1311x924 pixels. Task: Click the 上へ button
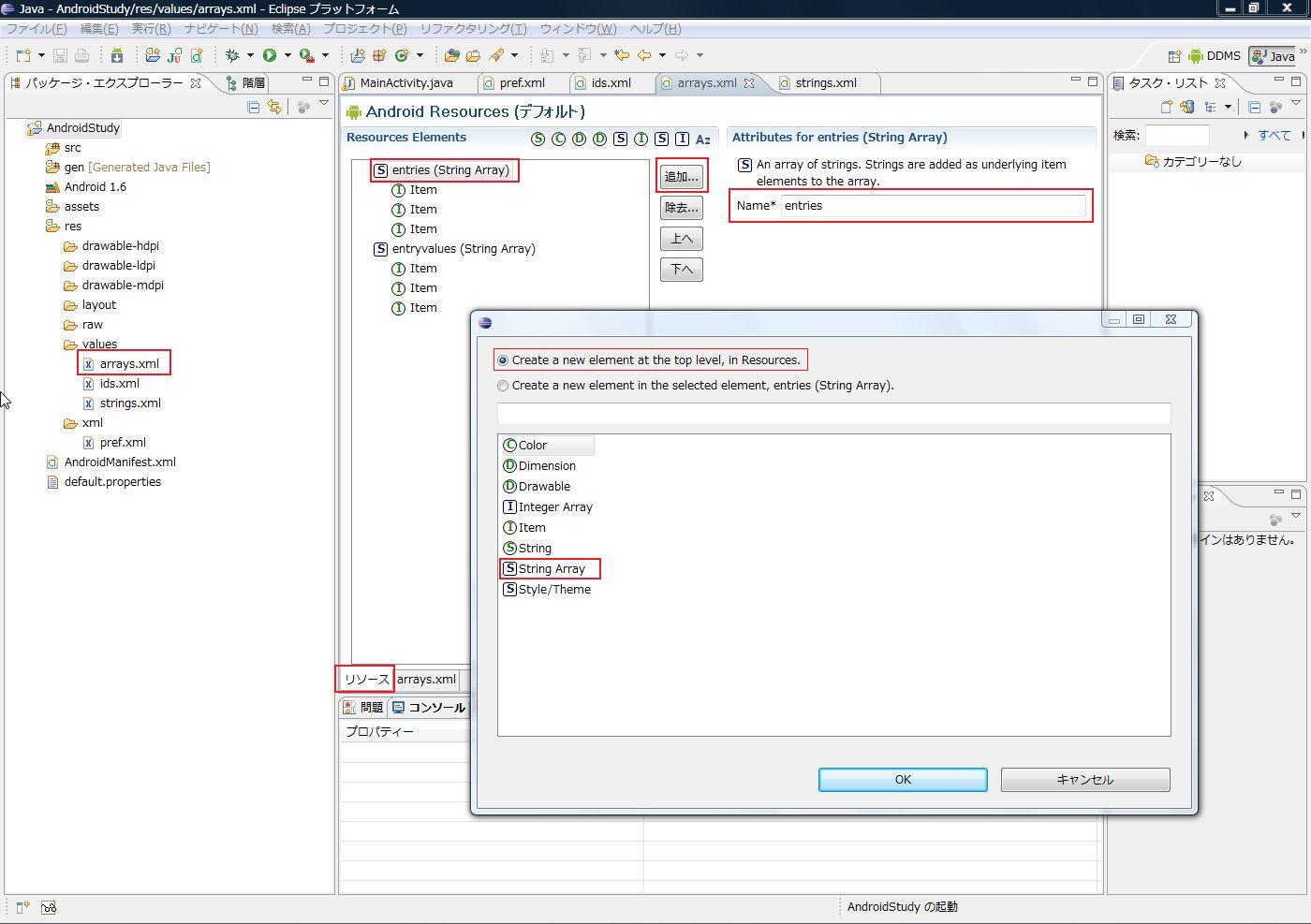click(682, 239)
